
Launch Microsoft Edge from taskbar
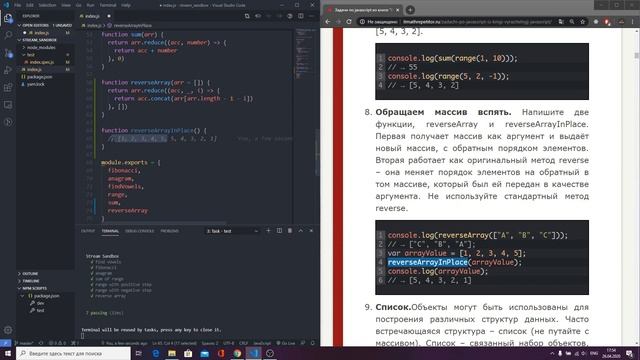pyautogui.click(x=156, y=353)
